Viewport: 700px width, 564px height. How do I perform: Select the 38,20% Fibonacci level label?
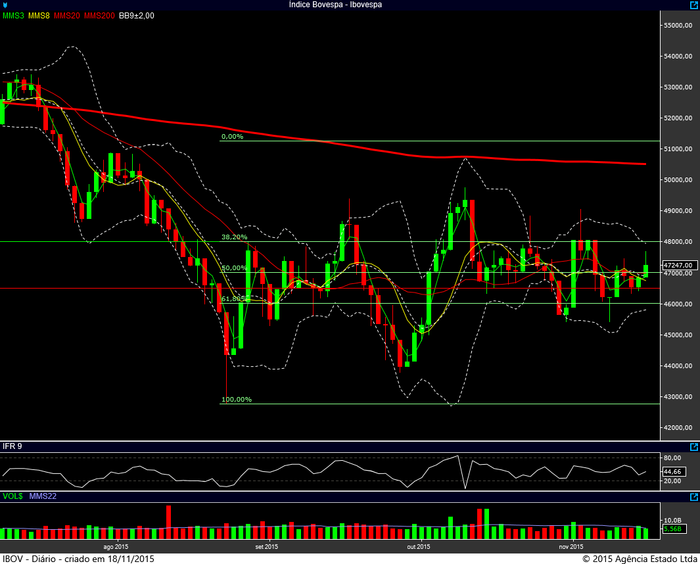[234, 237]
